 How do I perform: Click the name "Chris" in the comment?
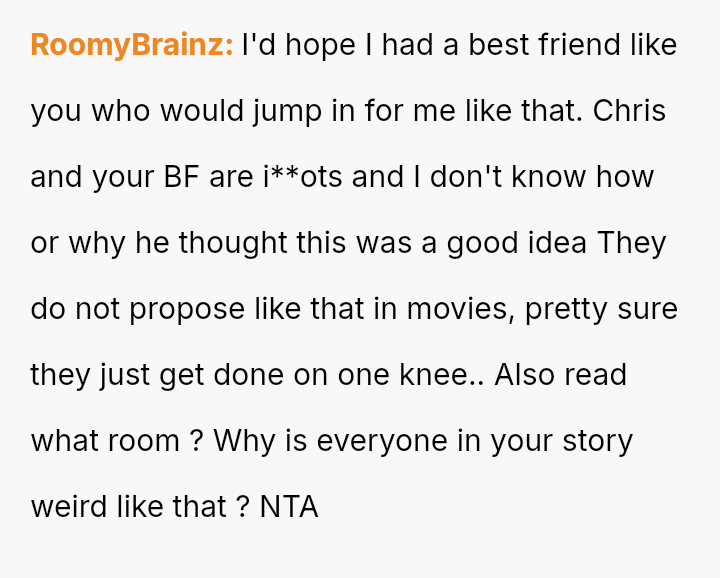point(629,111)
